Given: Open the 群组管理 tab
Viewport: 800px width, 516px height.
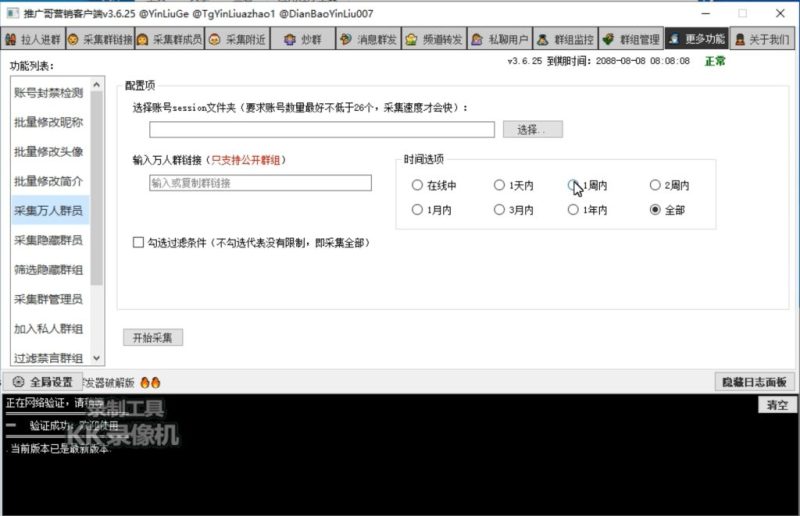Looking at the screenshot, I should (x=632, y=39).
